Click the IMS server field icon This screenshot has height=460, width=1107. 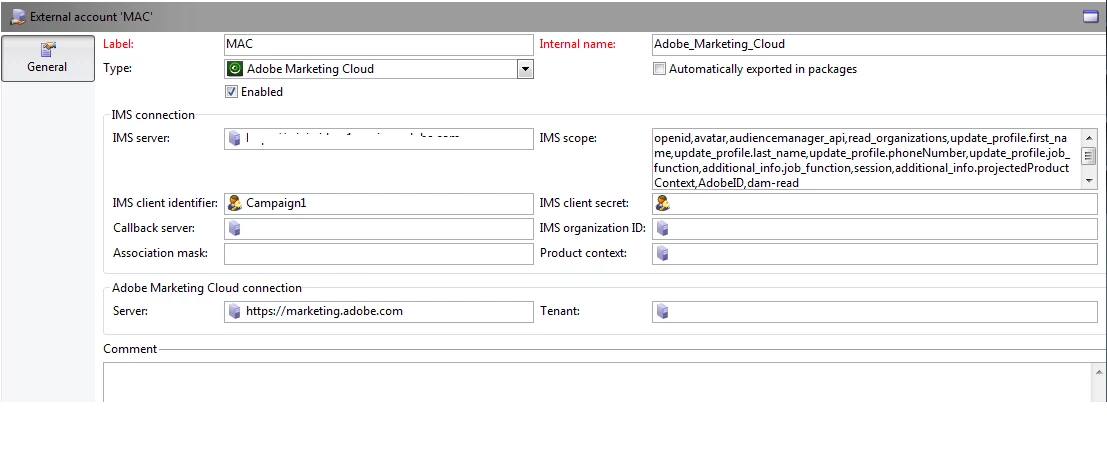234,138
